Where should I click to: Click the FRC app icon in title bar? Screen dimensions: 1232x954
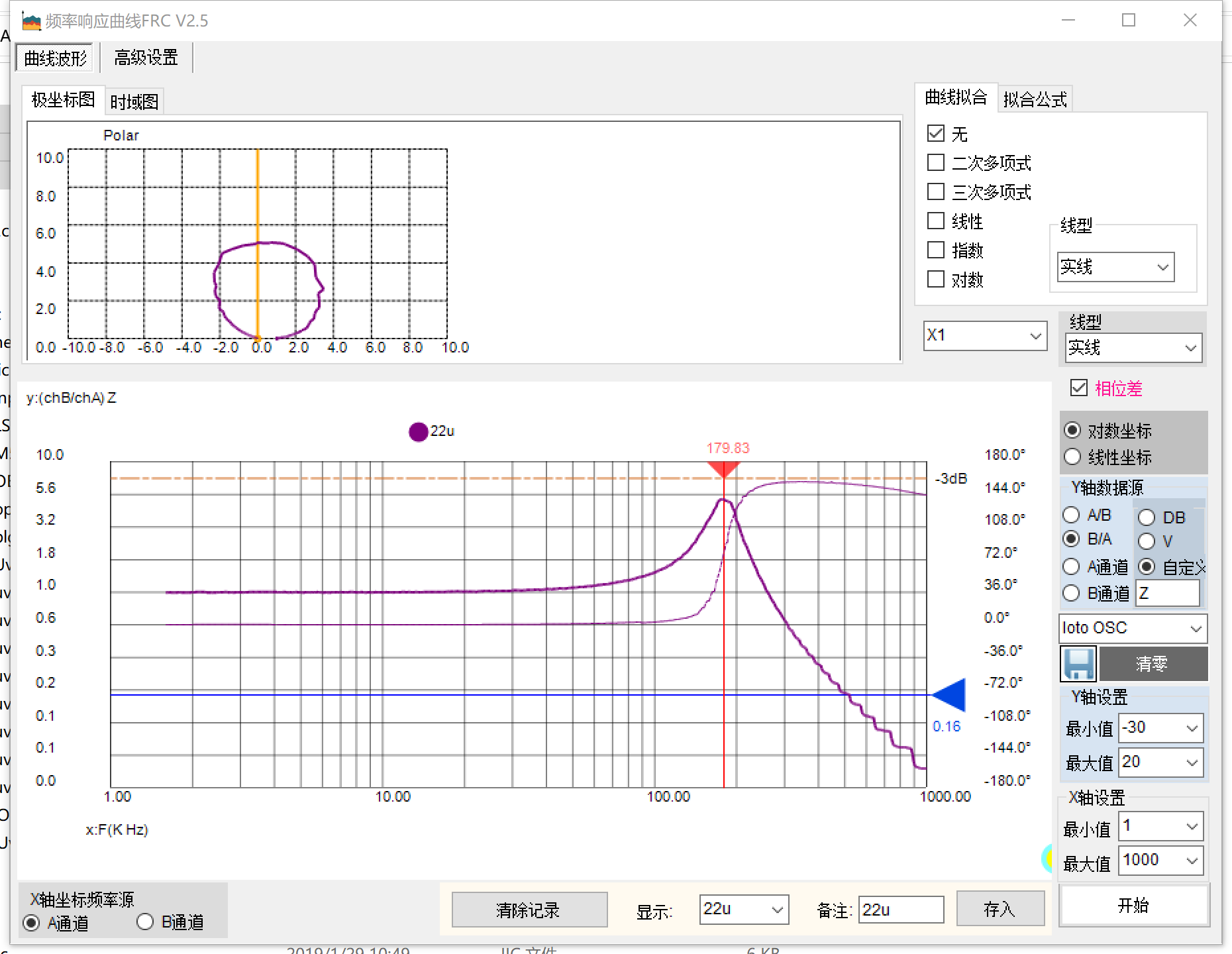click(31, 21)
